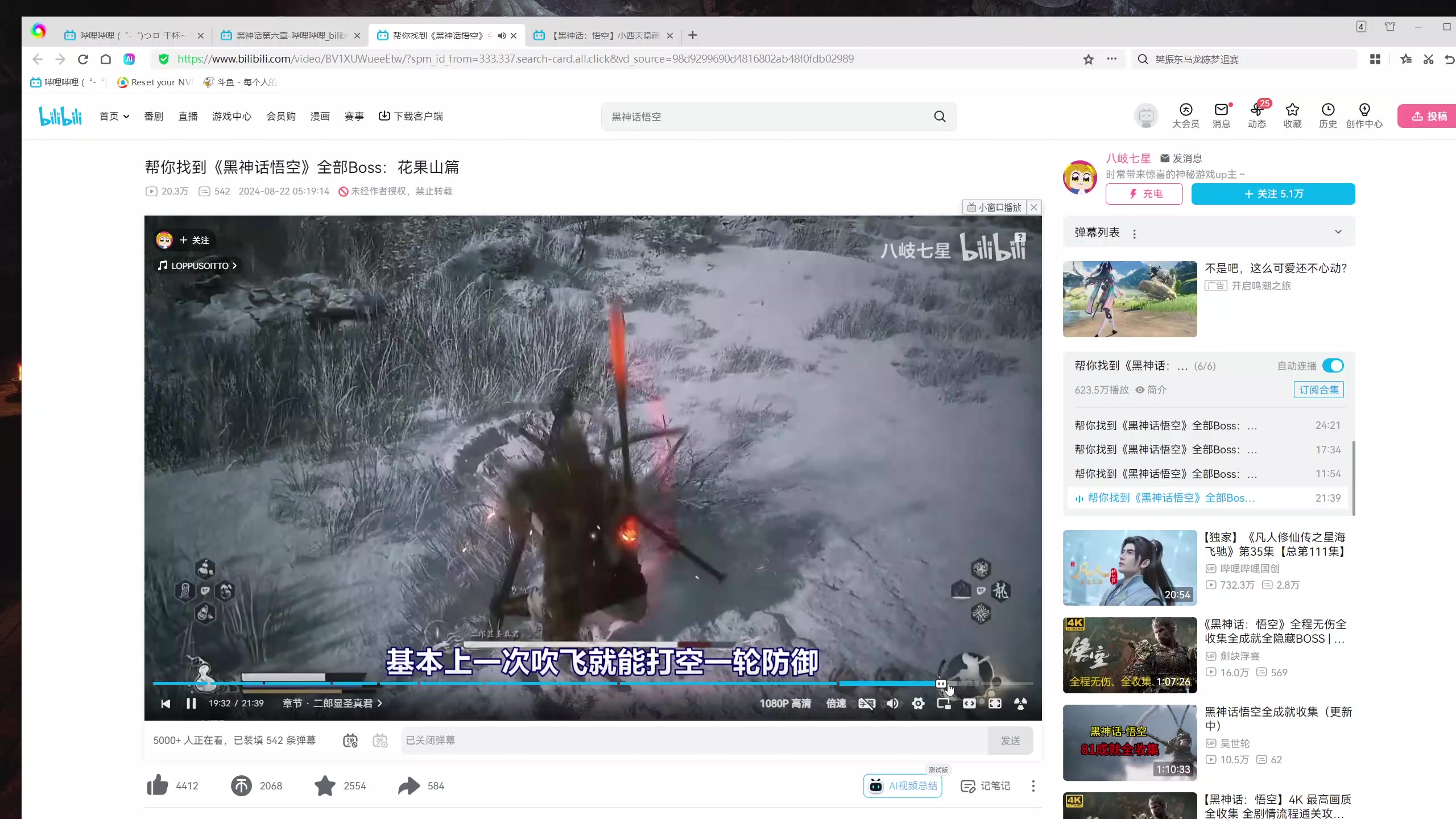
Task: Click the fullscreen icon in player
Action: (995, 704)
